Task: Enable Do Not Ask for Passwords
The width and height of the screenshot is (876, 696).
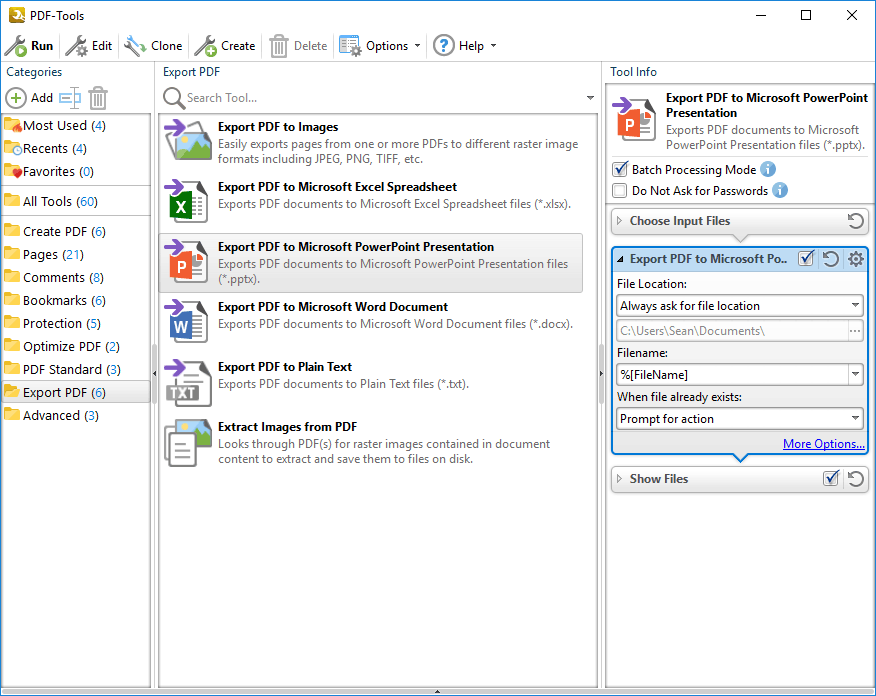Action: [x=620, y=190]
